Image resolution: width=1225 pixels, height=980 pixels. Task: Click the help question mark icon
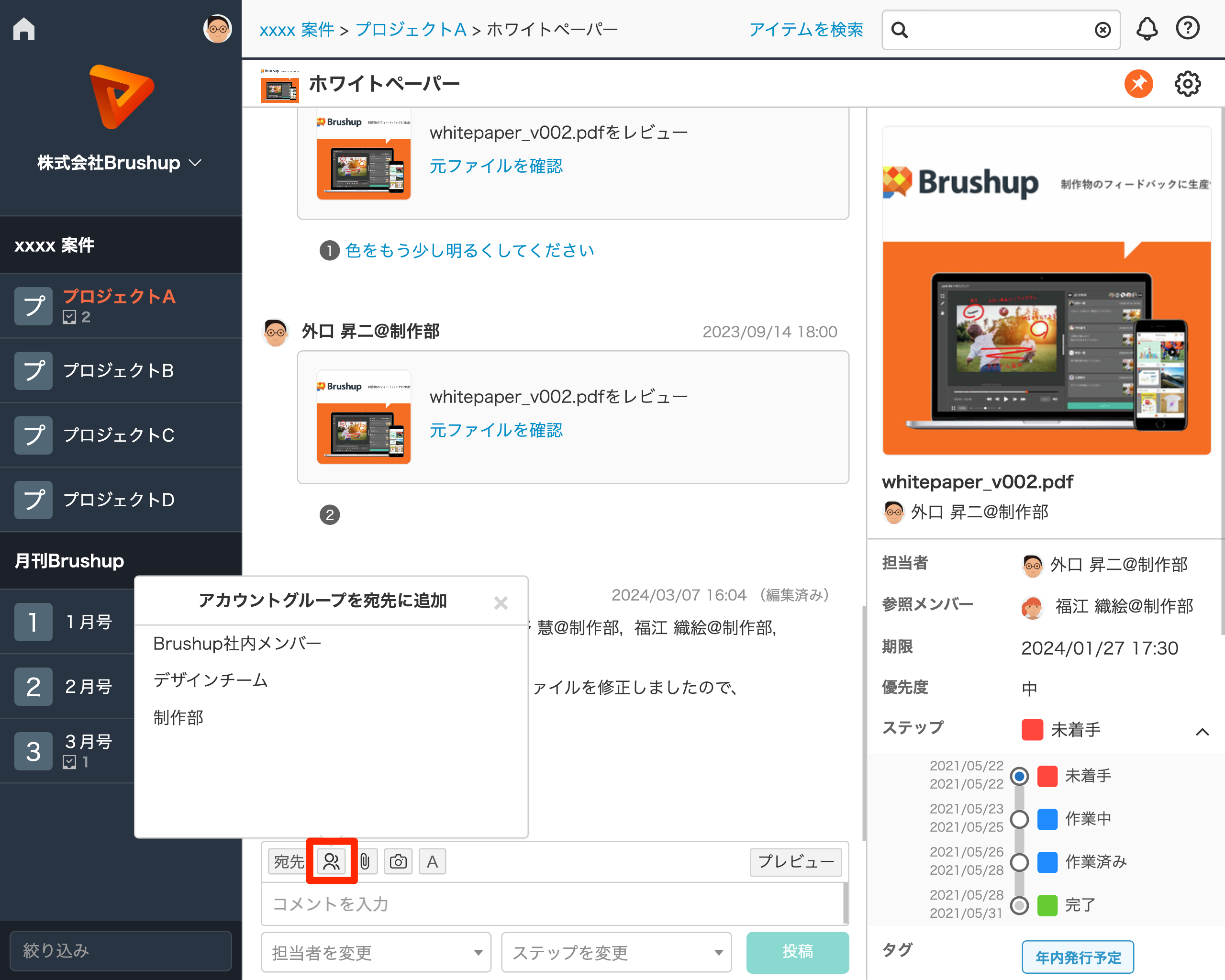(1188, 28)
